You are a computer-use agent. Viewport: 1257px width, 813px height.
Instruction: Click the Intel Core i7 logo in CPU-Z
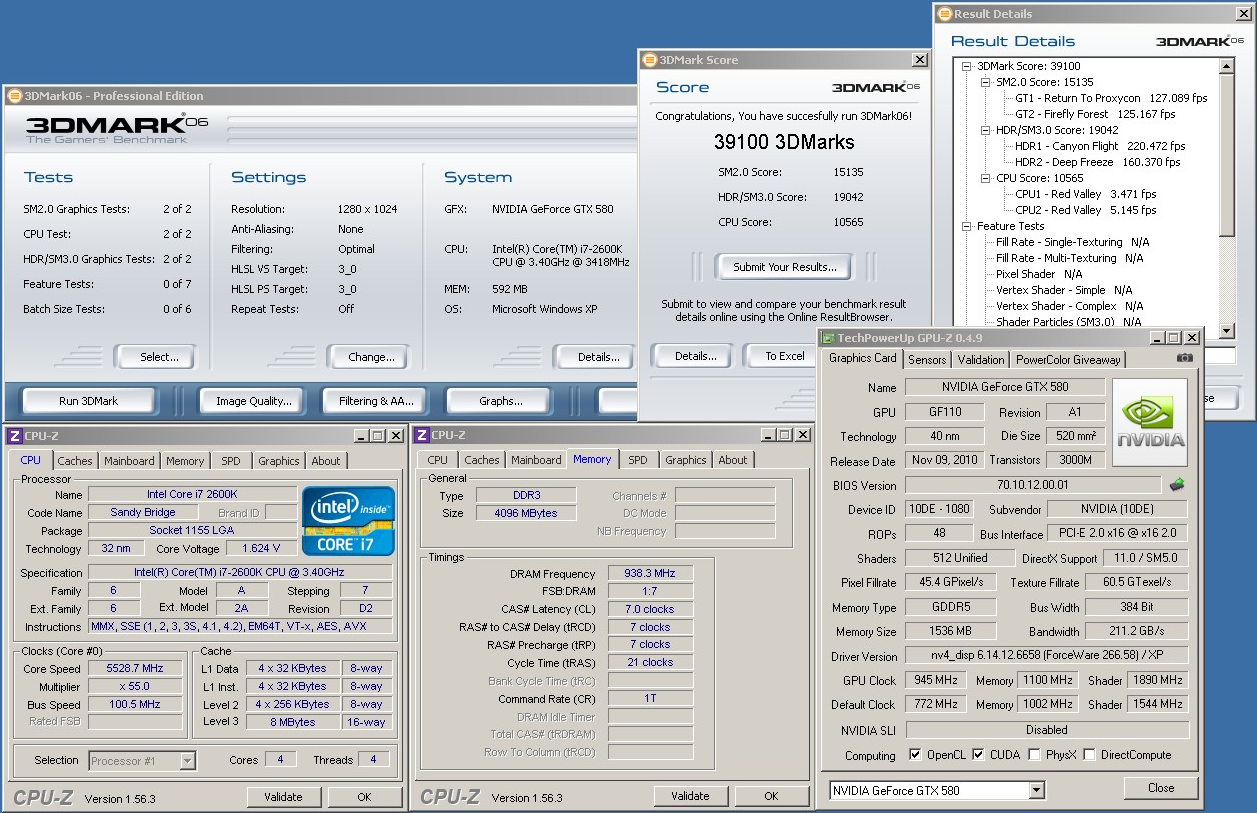(x=349, y=521)
